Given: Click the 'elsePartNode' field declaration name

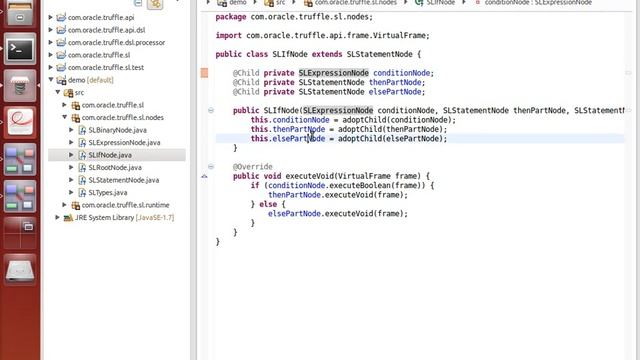Looking at the screenshot, I should tap(395, 92).
